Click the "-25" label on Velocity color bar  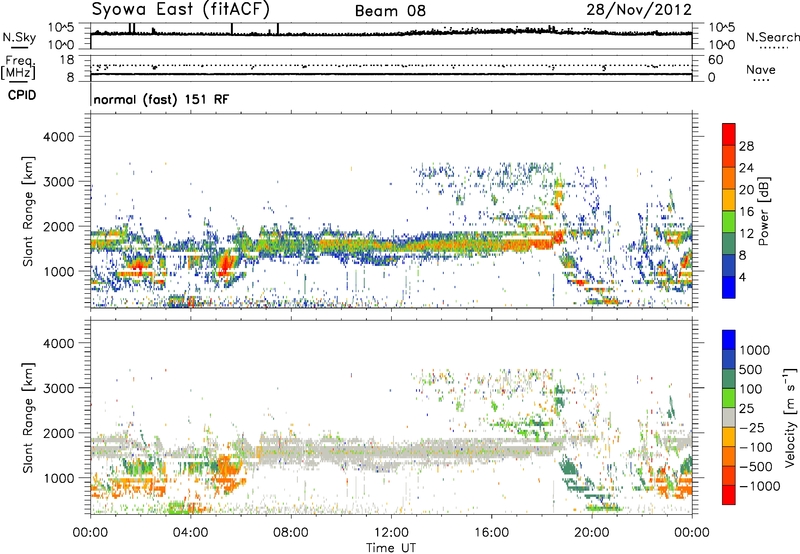(x=751, y=428)
